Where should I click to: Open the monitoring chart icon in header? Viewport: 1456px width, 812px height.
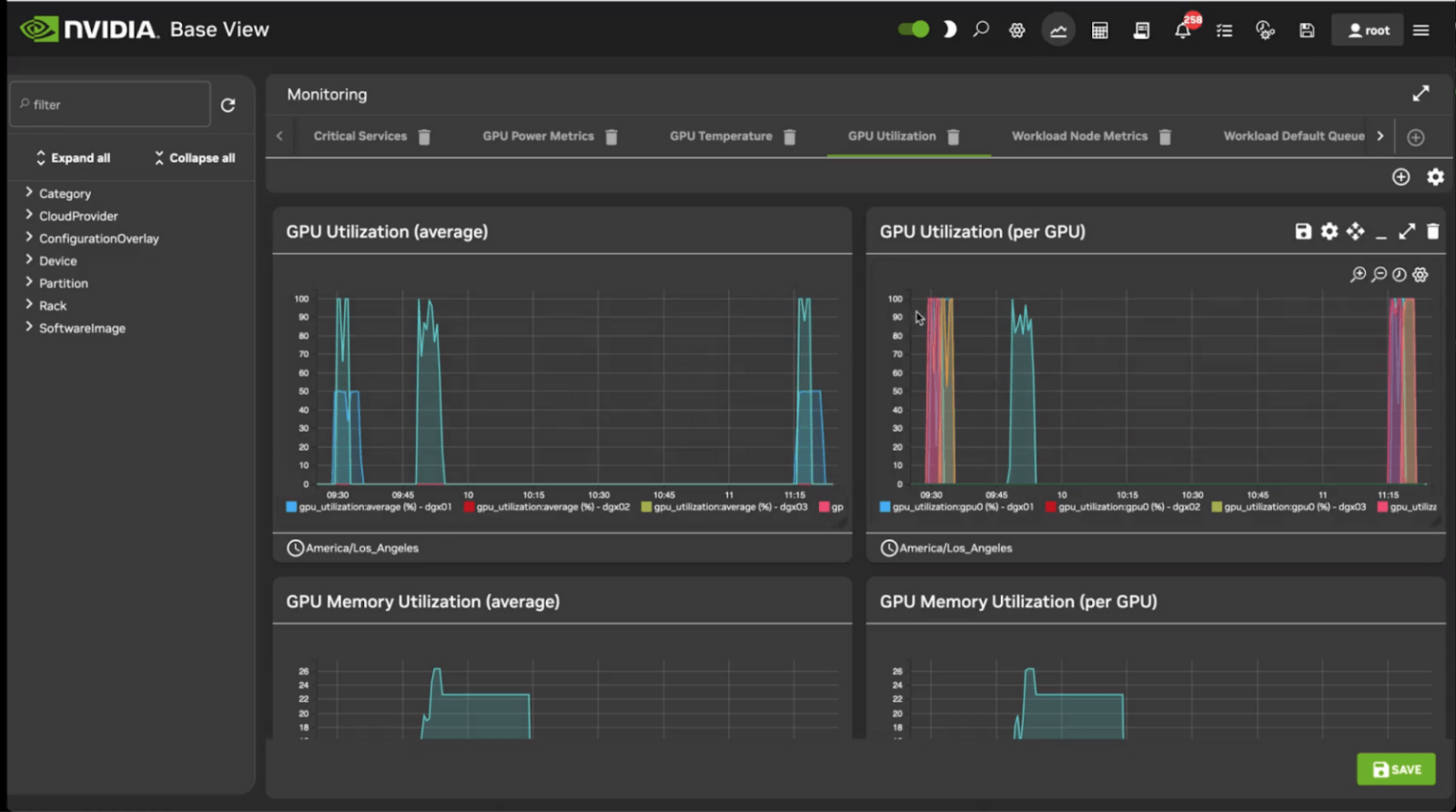tap(1058, 30)
